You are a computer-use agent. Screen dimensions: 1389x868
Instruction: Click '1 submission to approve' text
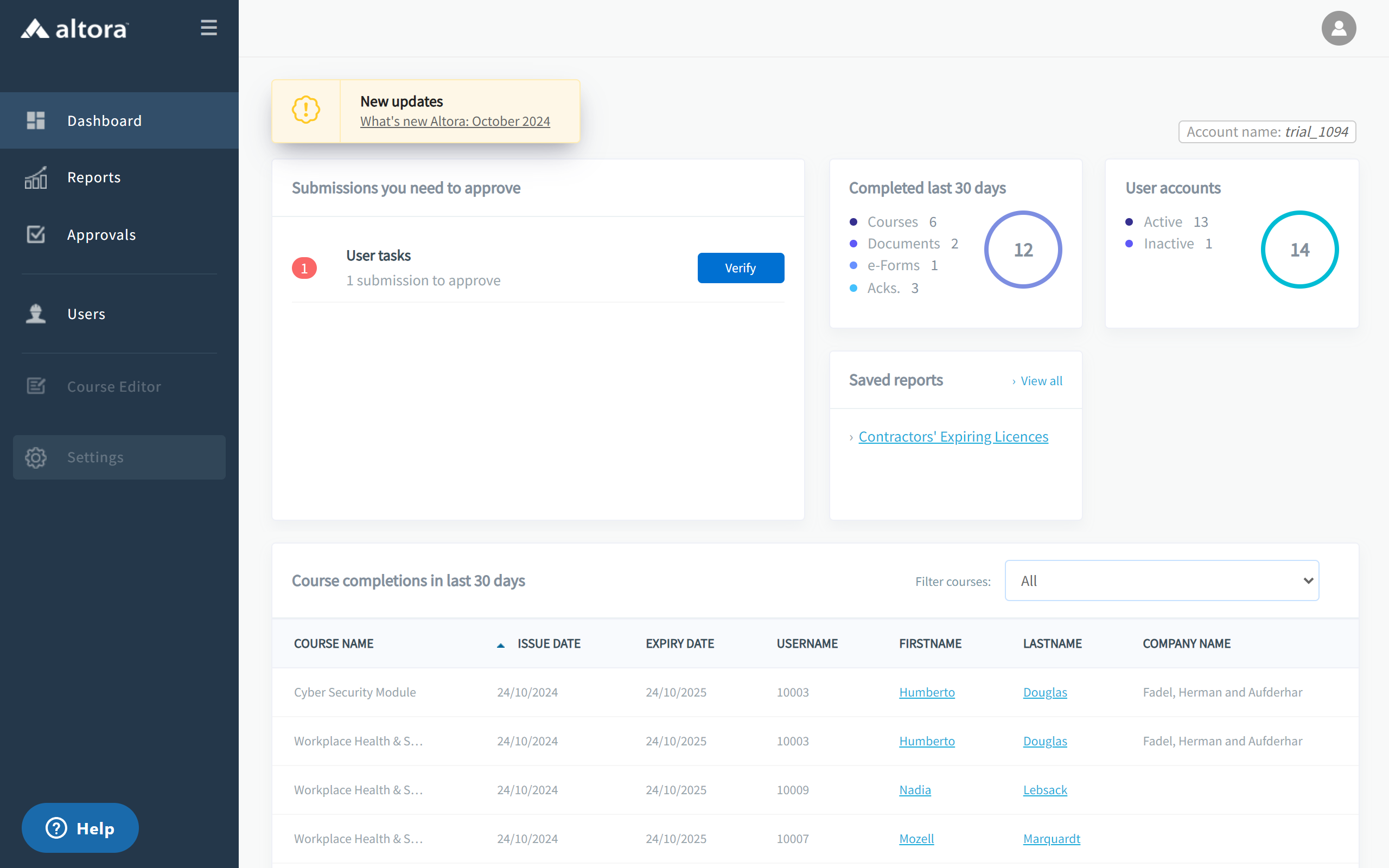click(423, 280)
